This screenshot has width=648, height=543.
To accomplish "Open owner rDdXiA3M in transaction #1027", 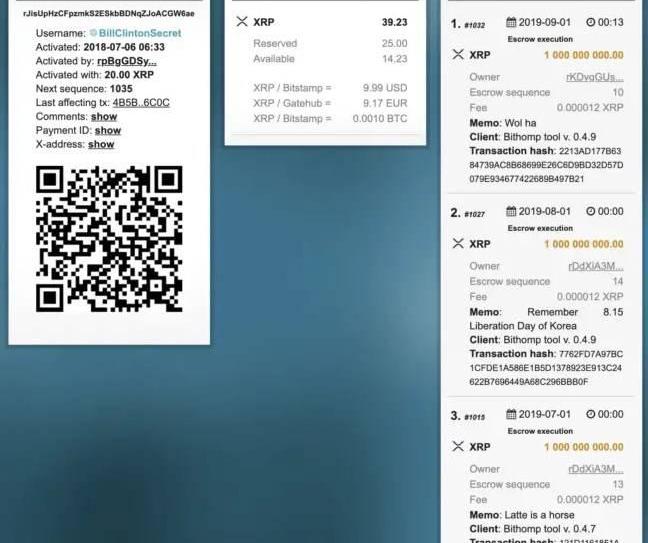I will click(x=595, y=266).
